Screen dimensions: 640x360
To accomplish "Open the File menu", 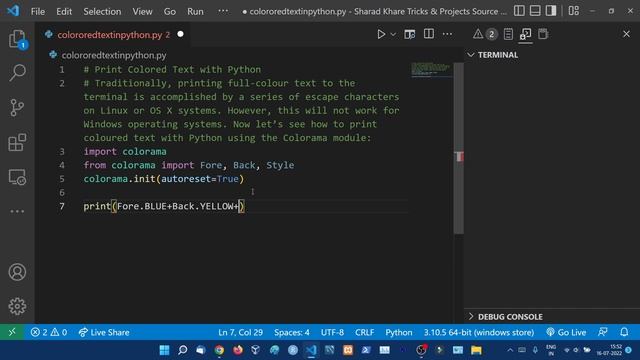I will 38,11.
